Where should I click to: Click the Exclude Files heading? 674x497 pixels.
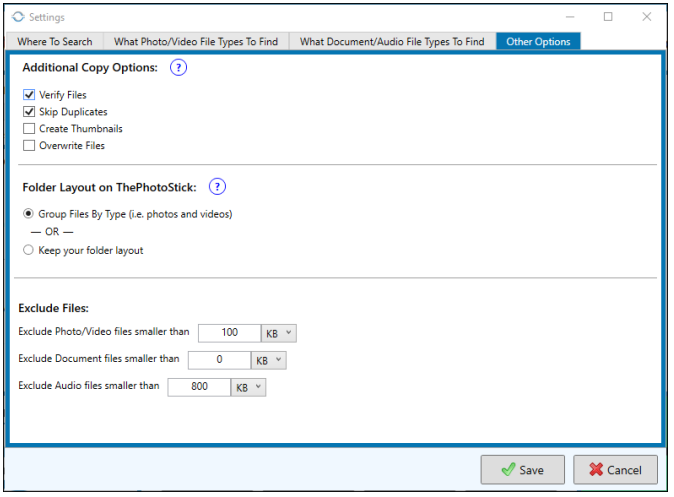[x=53, y=308]
